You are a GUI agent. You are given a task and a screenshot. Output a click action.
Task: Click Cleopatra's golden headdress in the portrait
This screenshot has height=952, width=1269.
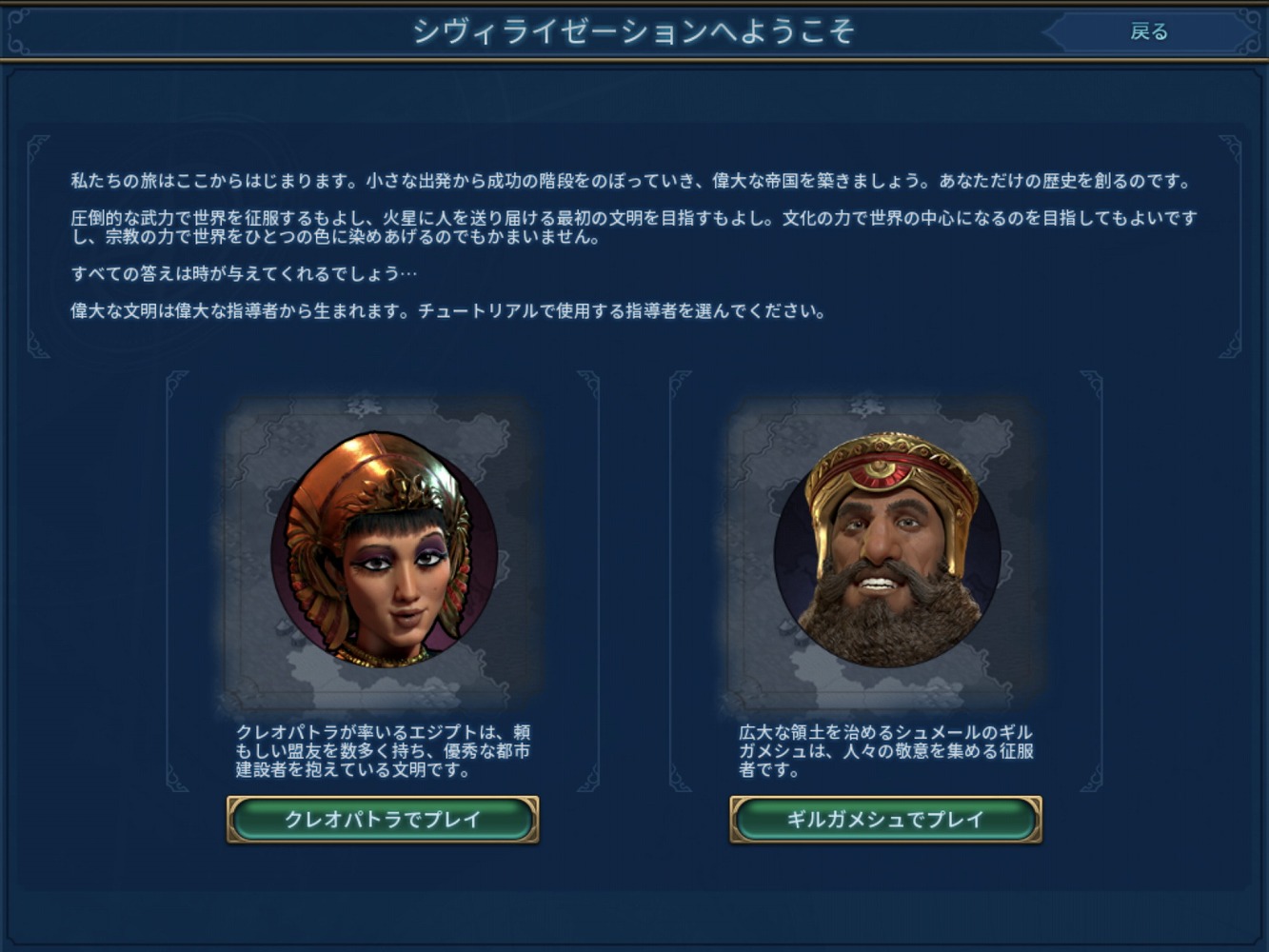point(381,466)
